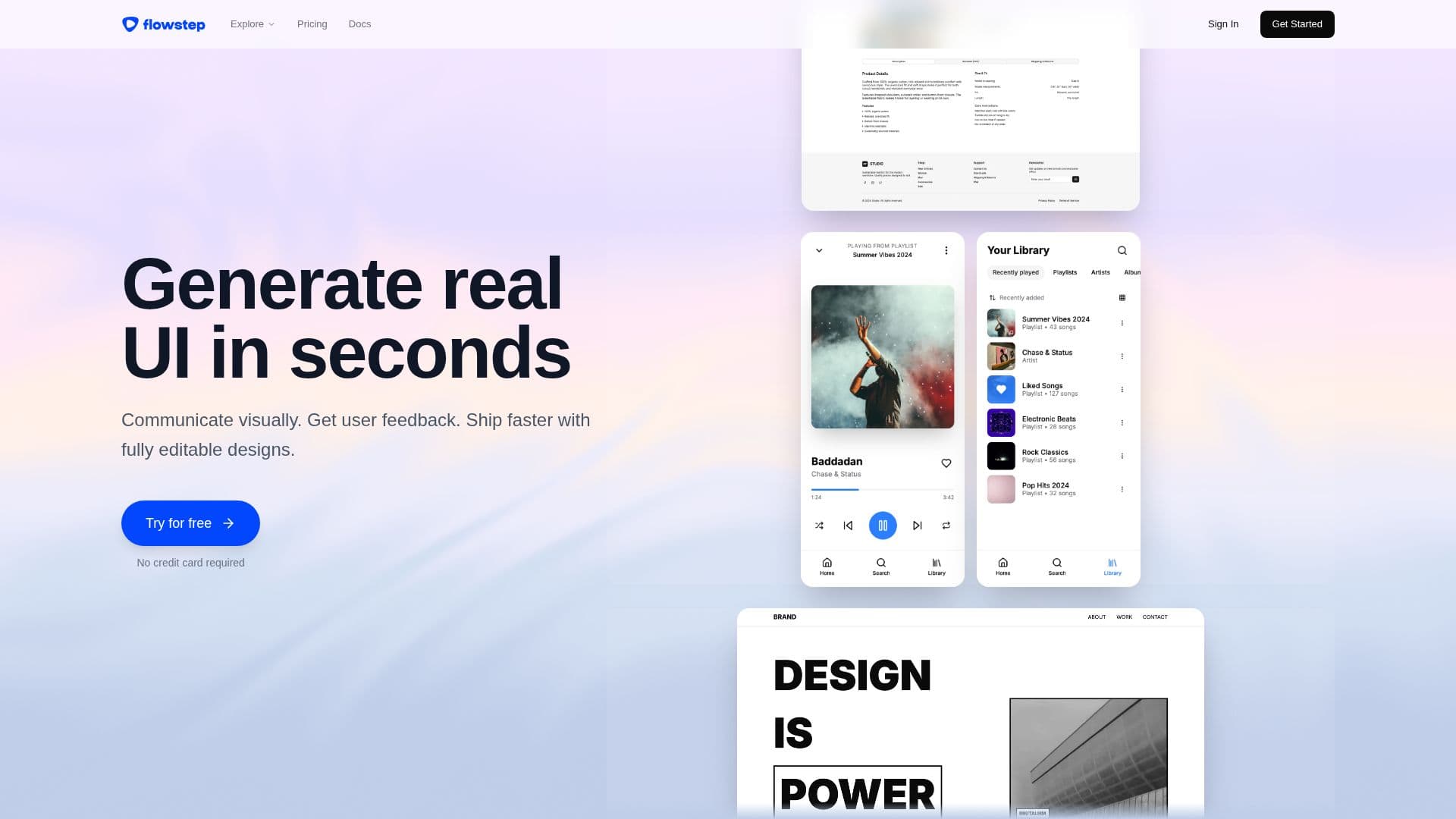Toggle repeat in the music player

[946, 526]
